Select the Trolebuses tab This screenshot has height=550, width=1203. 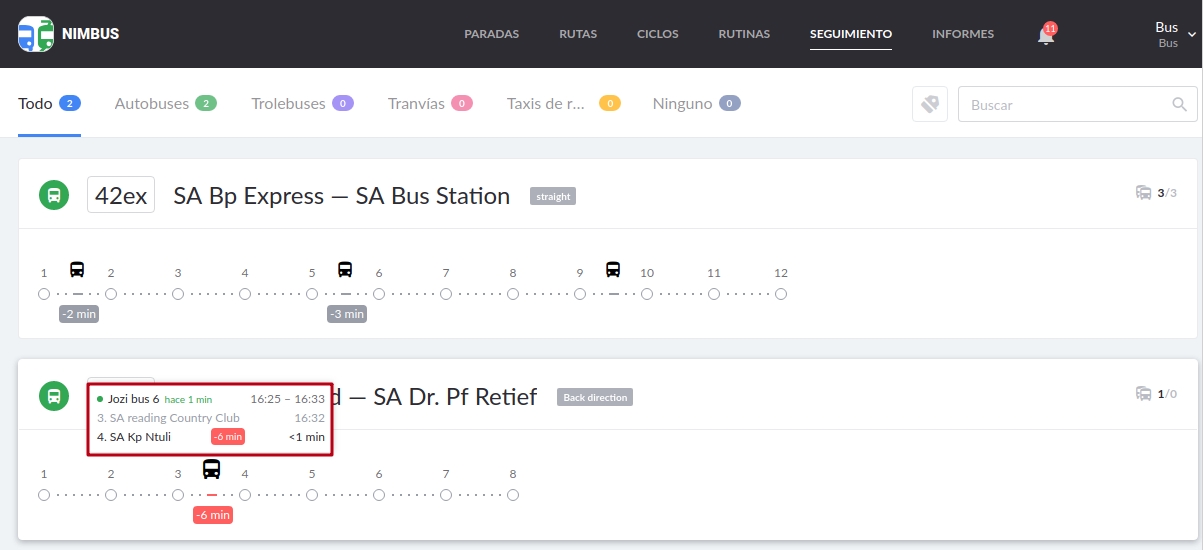click(288, 103)
